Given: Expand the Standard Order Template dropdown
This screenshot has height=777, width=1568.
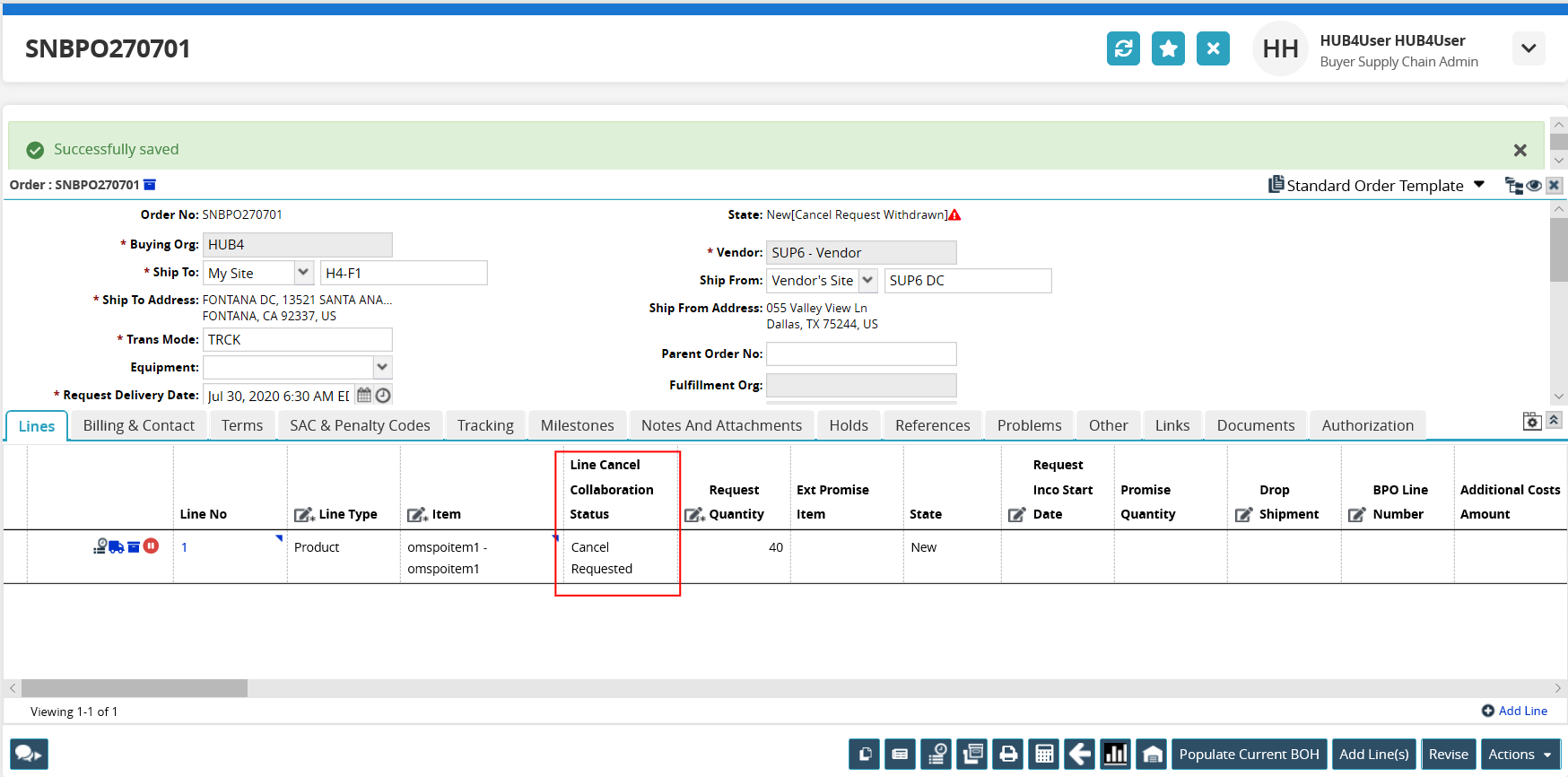Looking at the screenshot, I should click(1479, 185).
